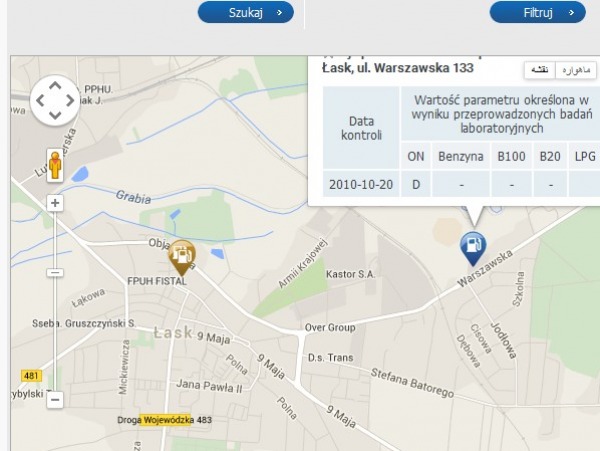Click the Benzyna column header
Screen dimensions: 600x451
461,156
